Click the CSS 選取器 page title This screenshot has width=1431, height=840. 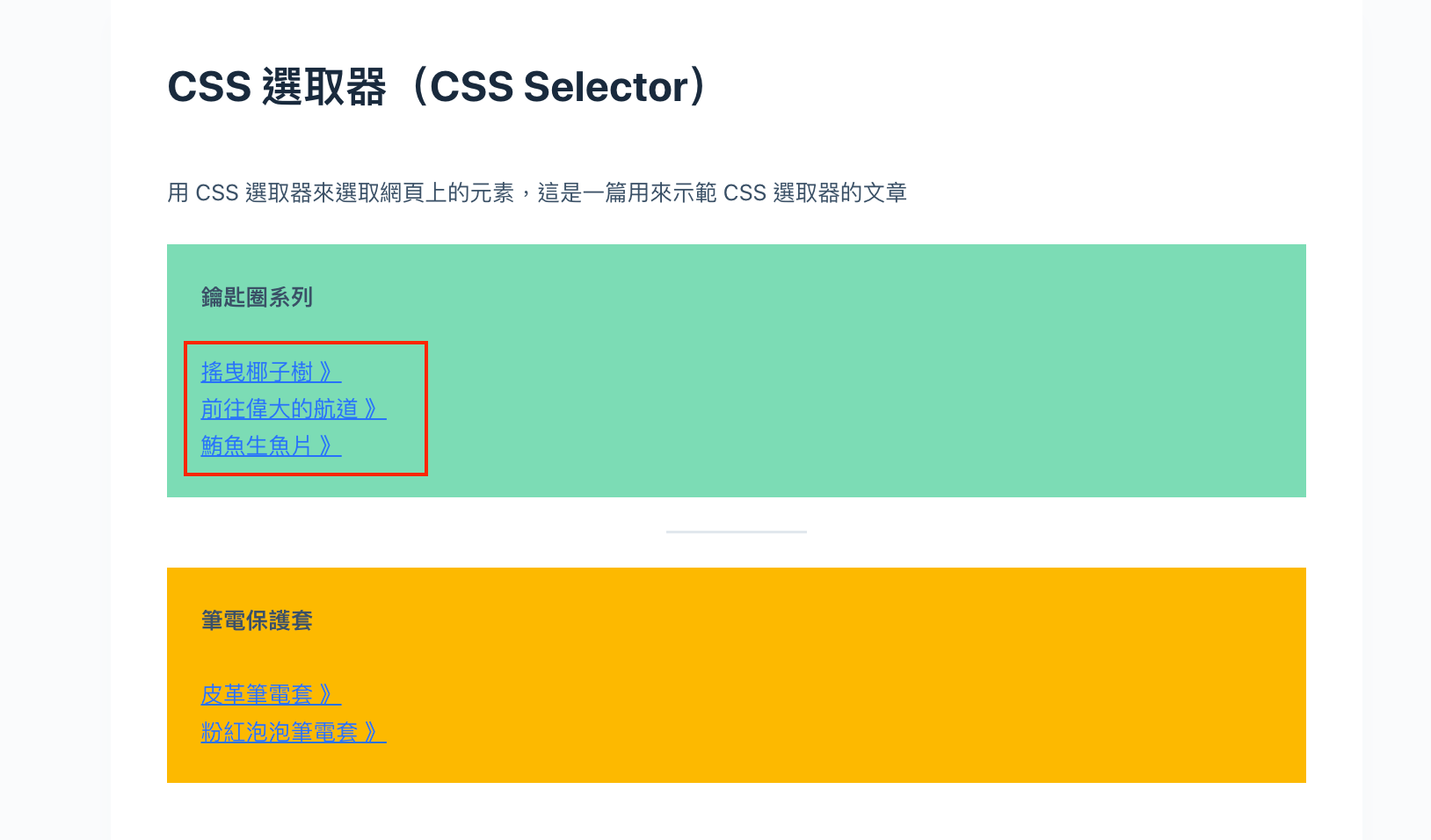click(438, 86)
